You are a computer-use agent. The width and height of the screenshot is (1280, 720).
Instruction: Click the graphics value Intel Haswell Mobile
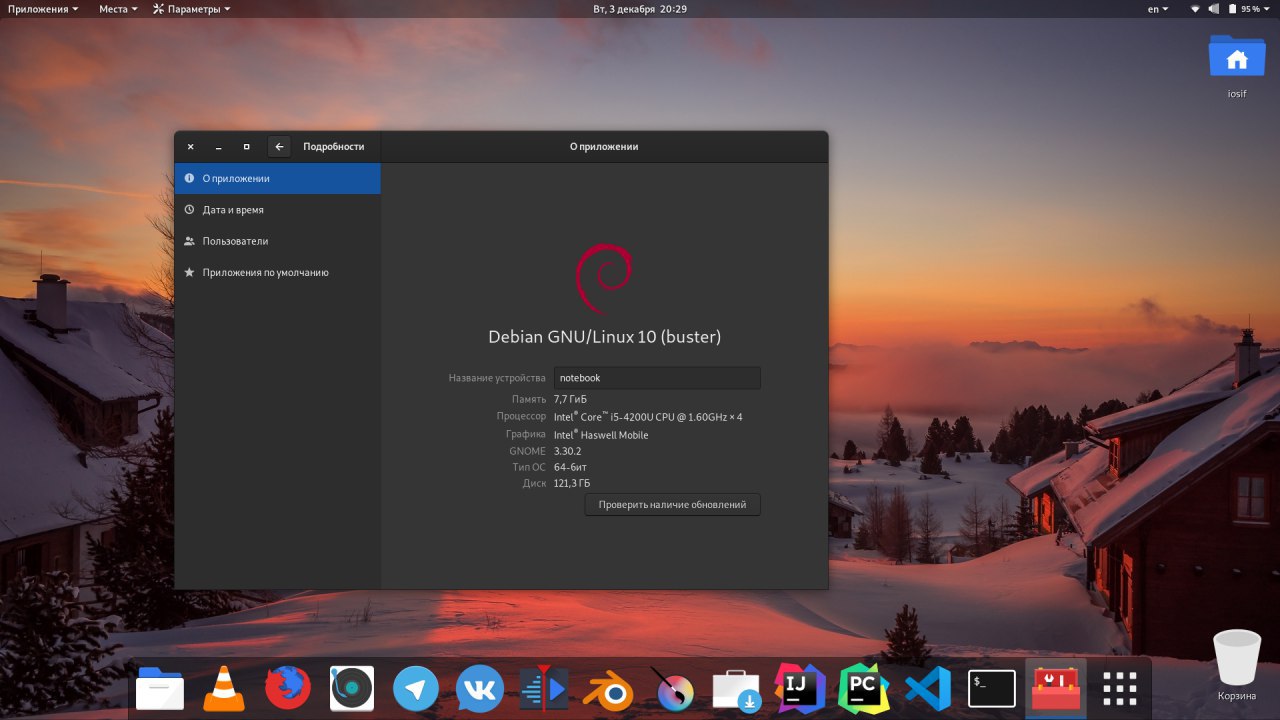[601, 435]
